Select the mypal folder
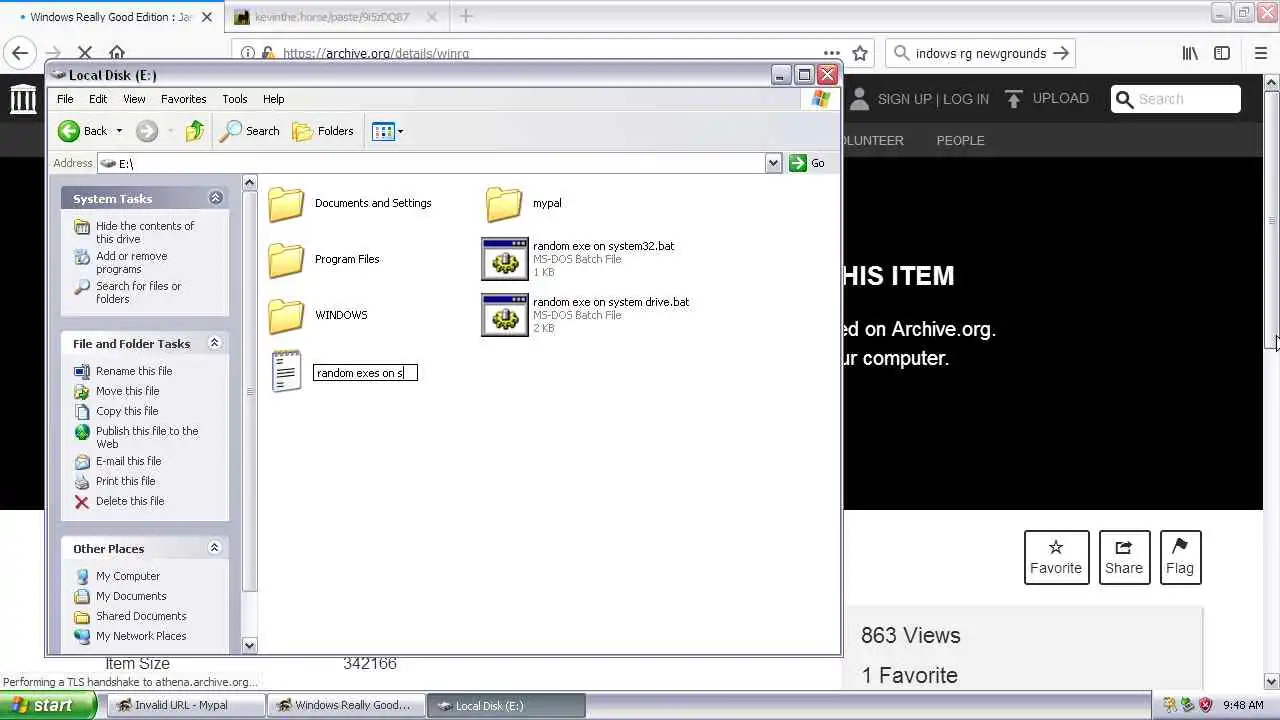This screenshot has width=1280, height=720. pyautogui.click(x=524, y=203)
